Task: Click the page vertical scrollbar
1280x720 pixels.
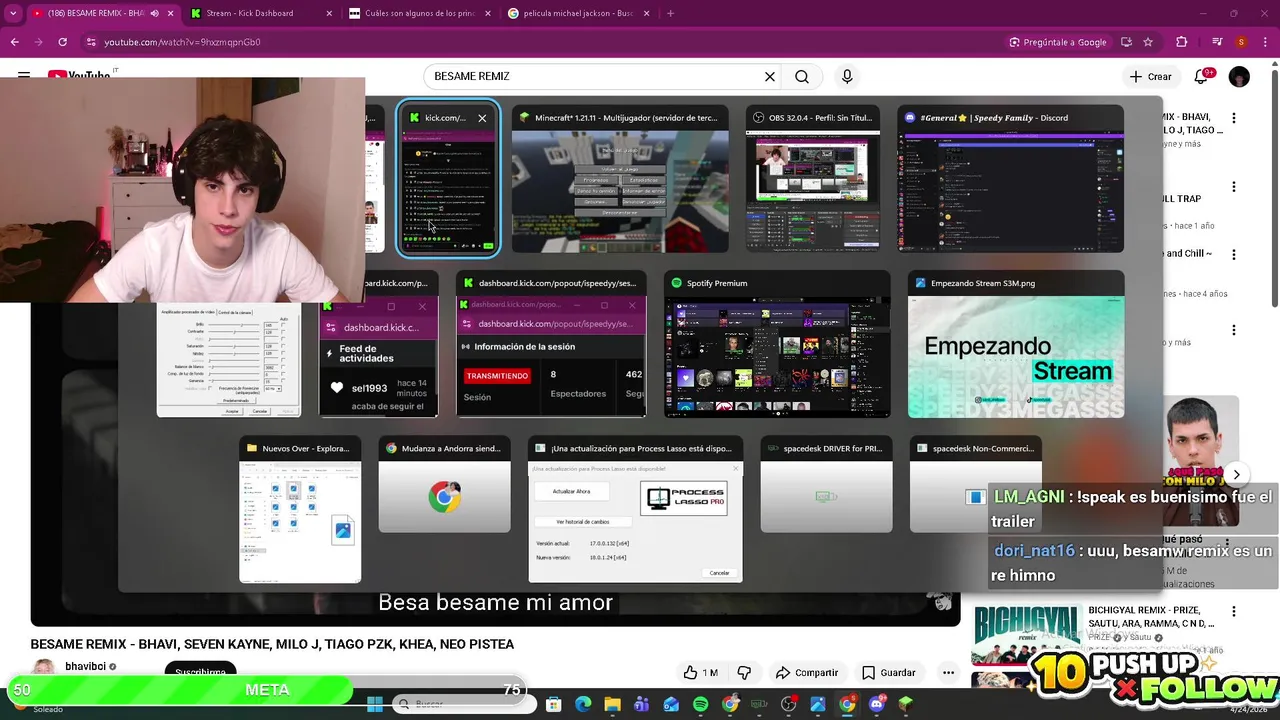Action: click(1273, 190)
